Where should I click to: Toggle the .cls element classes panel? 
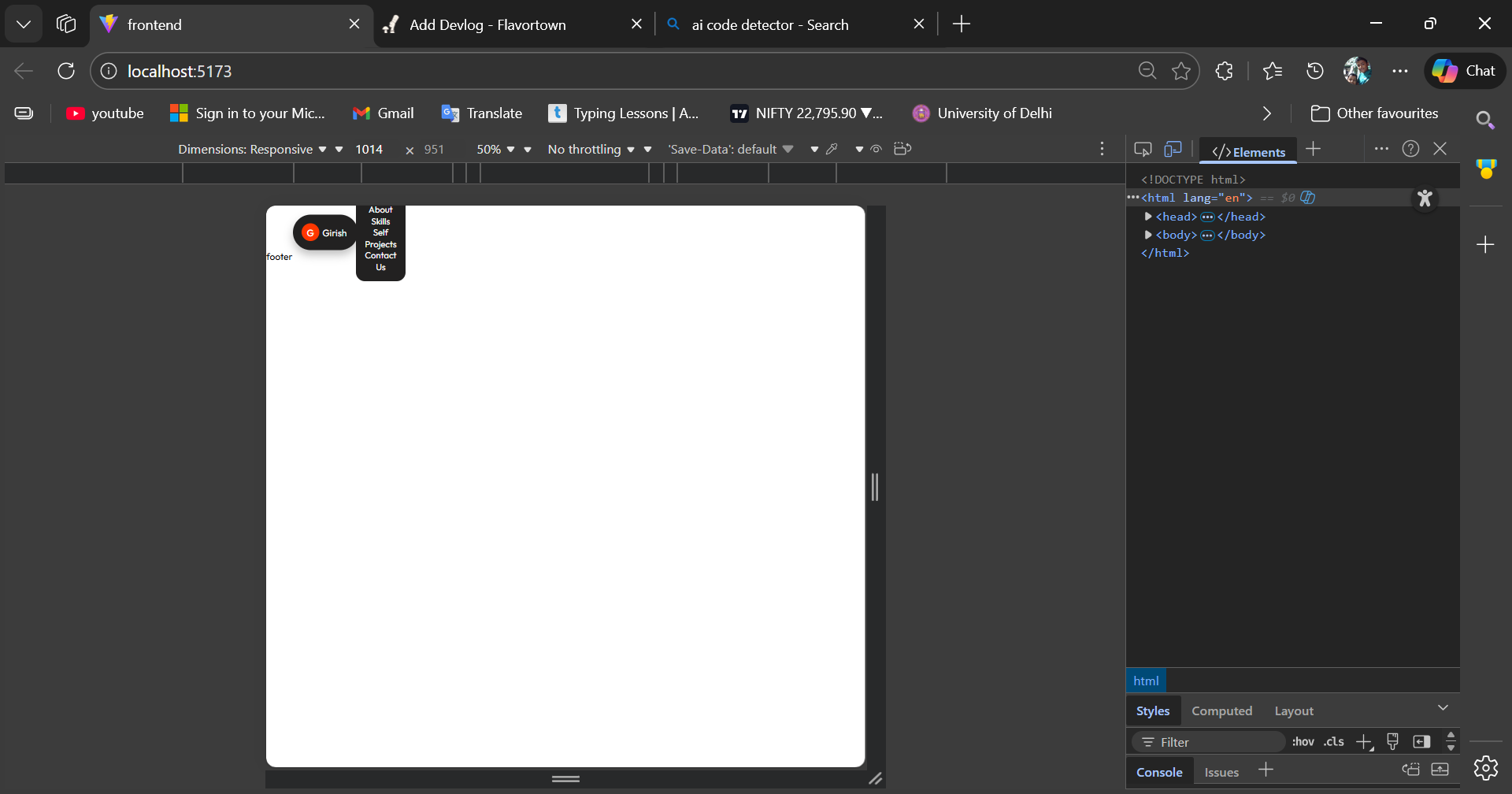click(1333, 741)
